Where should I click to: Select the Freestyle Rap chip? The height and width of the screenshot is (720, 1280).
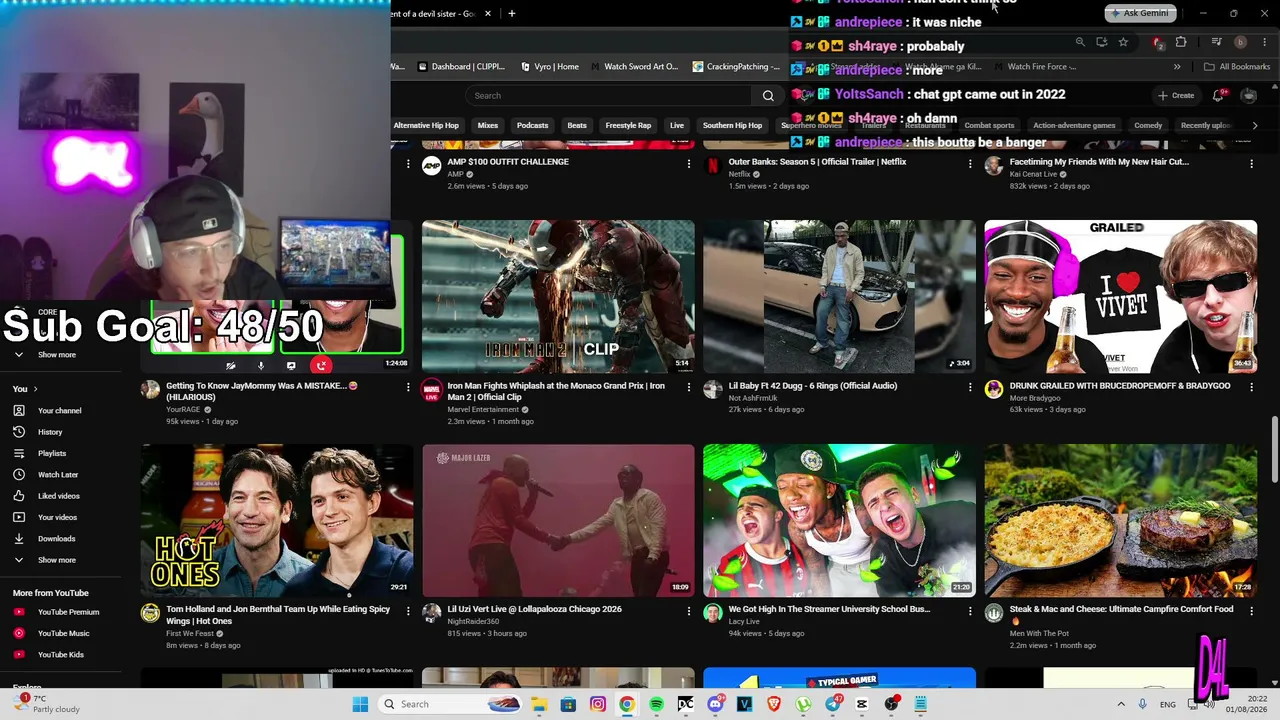click(x=628, y=126)
